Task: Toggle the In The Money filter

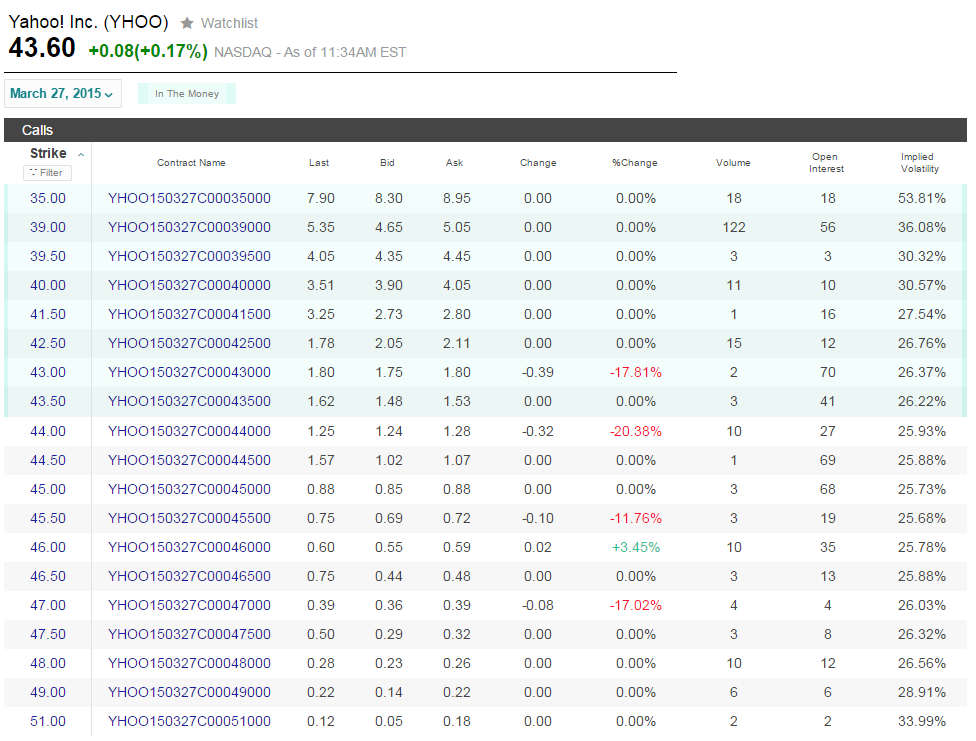Action: pos(187,93)
